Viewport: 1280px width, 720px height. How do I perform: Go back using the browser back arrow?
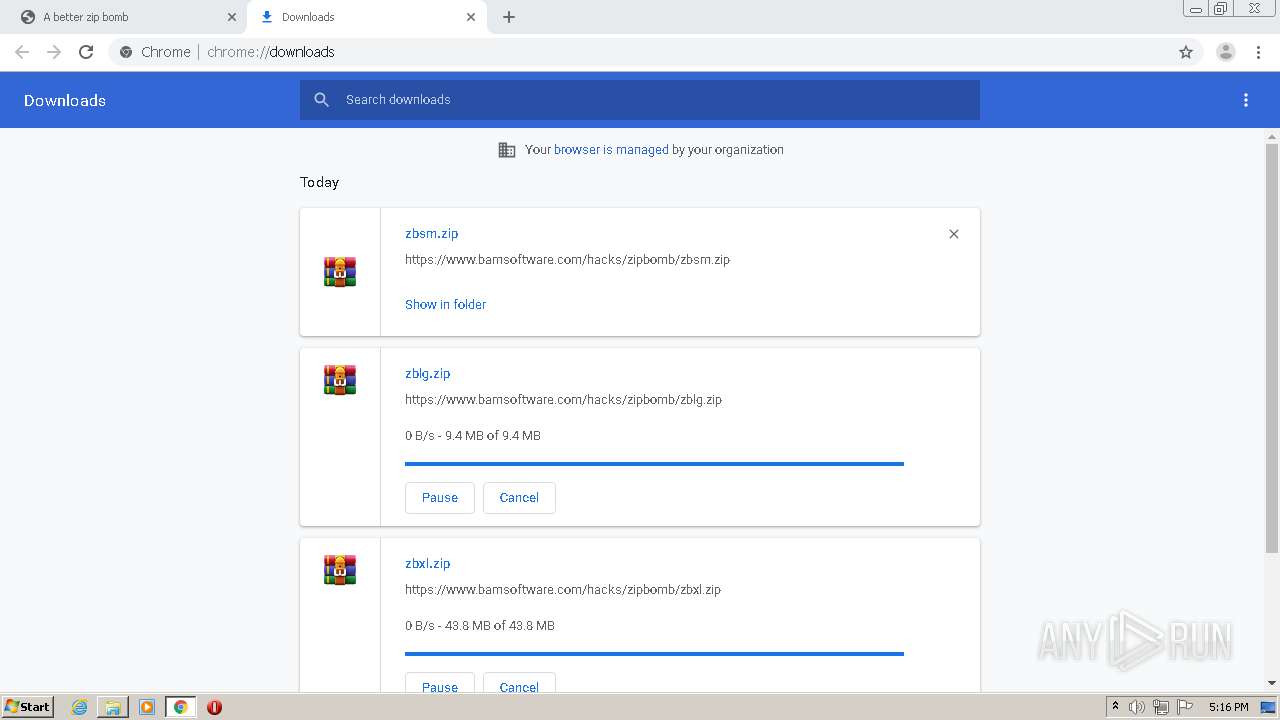tap(22, 52)
